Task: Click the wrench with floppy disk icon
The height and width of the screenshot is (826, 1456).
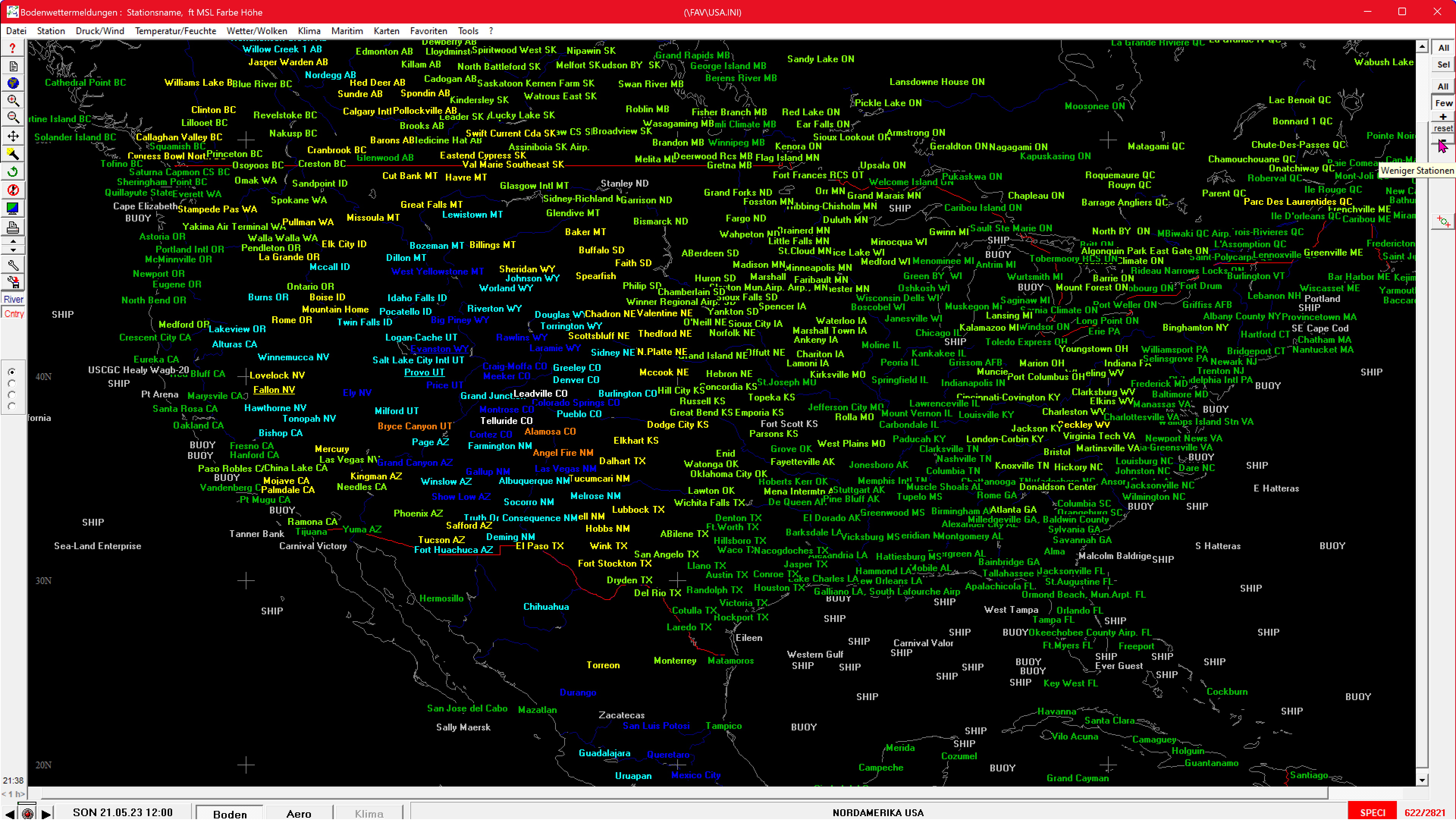Action: pyautogui.click(x=13, y=283)
